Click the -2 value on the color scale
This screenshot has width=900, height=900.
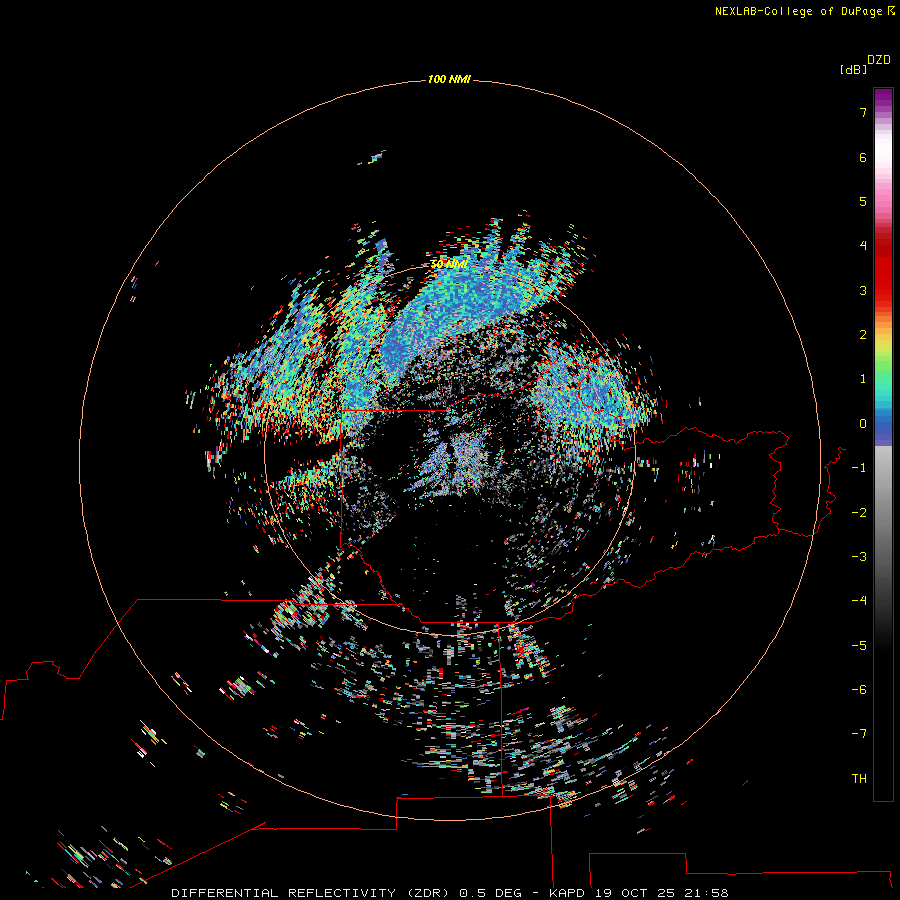(859, 513)
